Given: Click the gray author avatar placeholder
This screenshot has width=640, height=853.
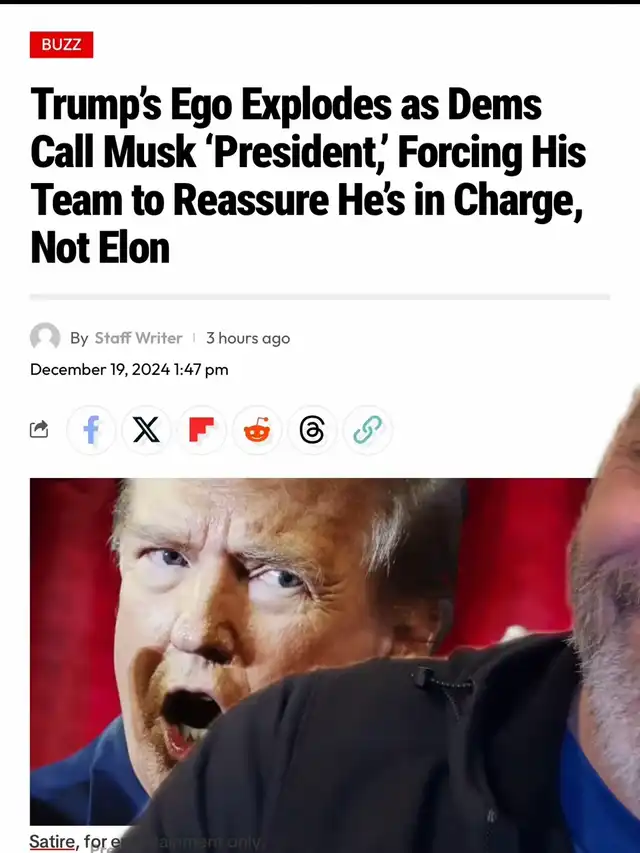Looking at the screenshot, I should pyautogui.click(x=45, y=337).
